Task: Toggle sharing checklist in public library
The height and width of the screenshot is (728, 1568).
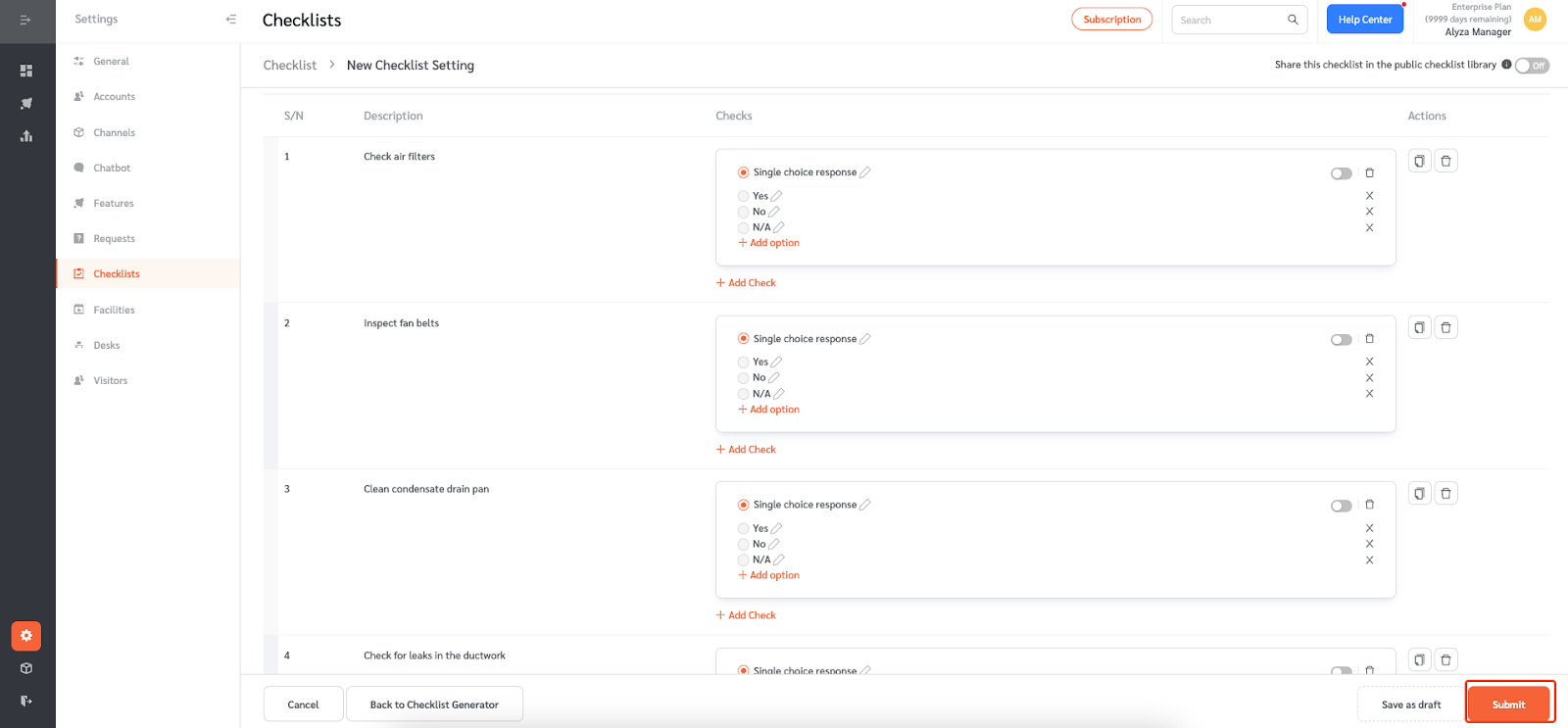Action: (1532, 66)
